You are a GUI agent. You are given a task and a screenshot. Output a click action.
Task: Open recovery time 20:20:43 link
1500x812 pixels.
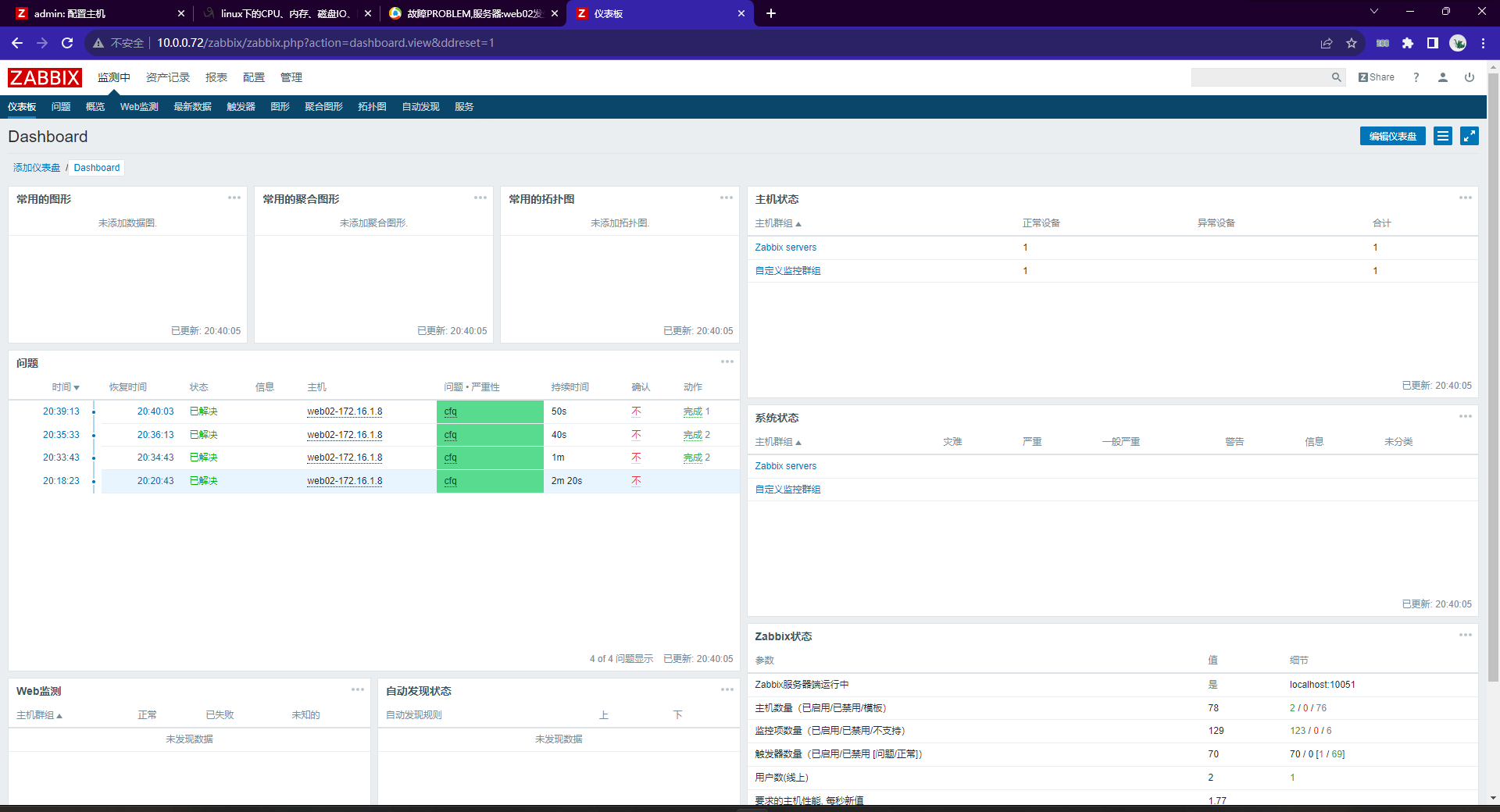[x=155, y=481]
